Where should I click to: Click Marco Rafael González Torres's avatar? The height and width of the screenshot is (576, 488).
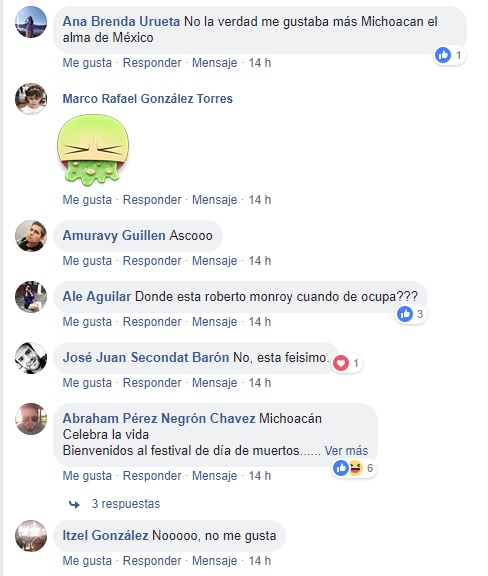tap(31, 99)
